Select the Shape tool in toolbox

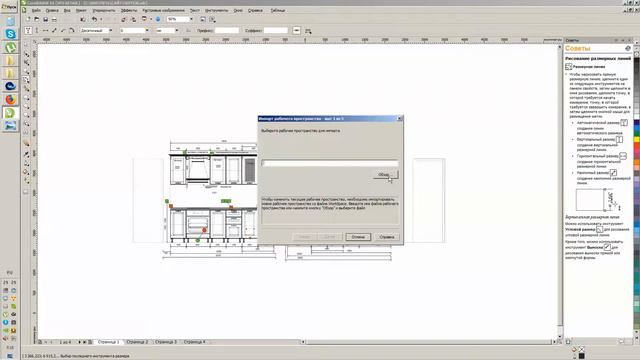point(27,54)
